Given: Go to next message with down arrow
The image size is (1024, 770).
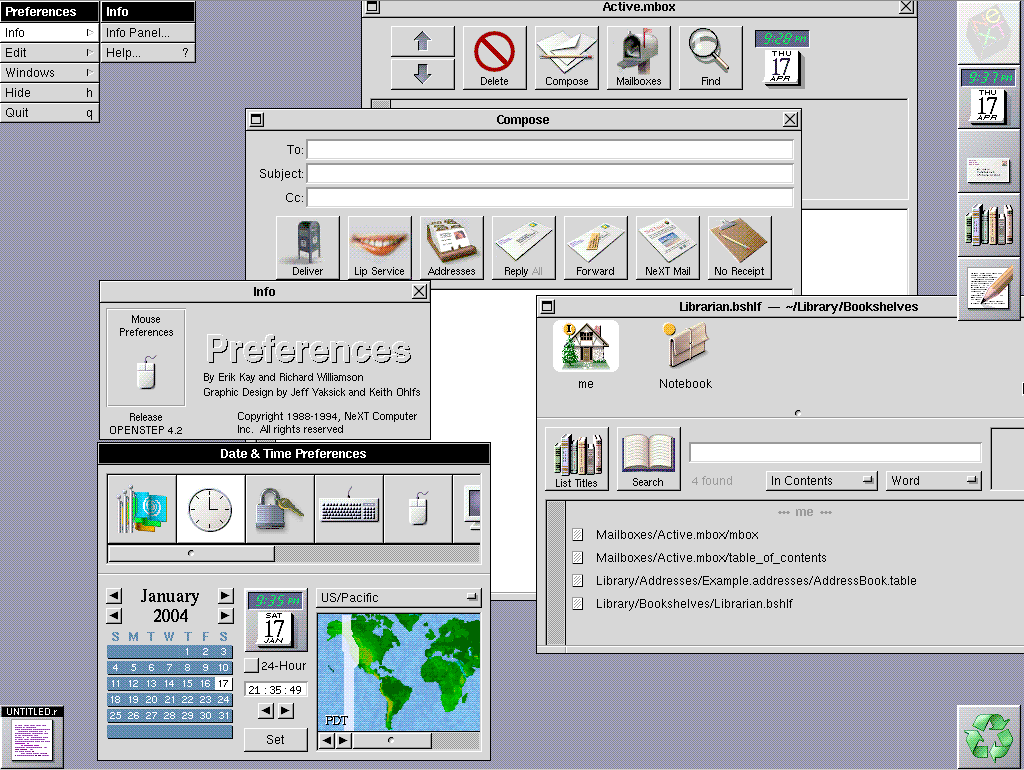Looking at the screenshot, I should click(423, 74).
